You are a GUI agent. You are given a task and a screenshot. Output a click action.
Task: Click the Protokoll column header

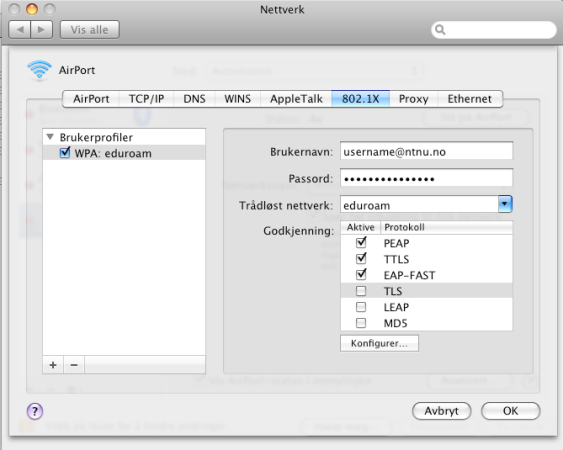pos(446,227)
